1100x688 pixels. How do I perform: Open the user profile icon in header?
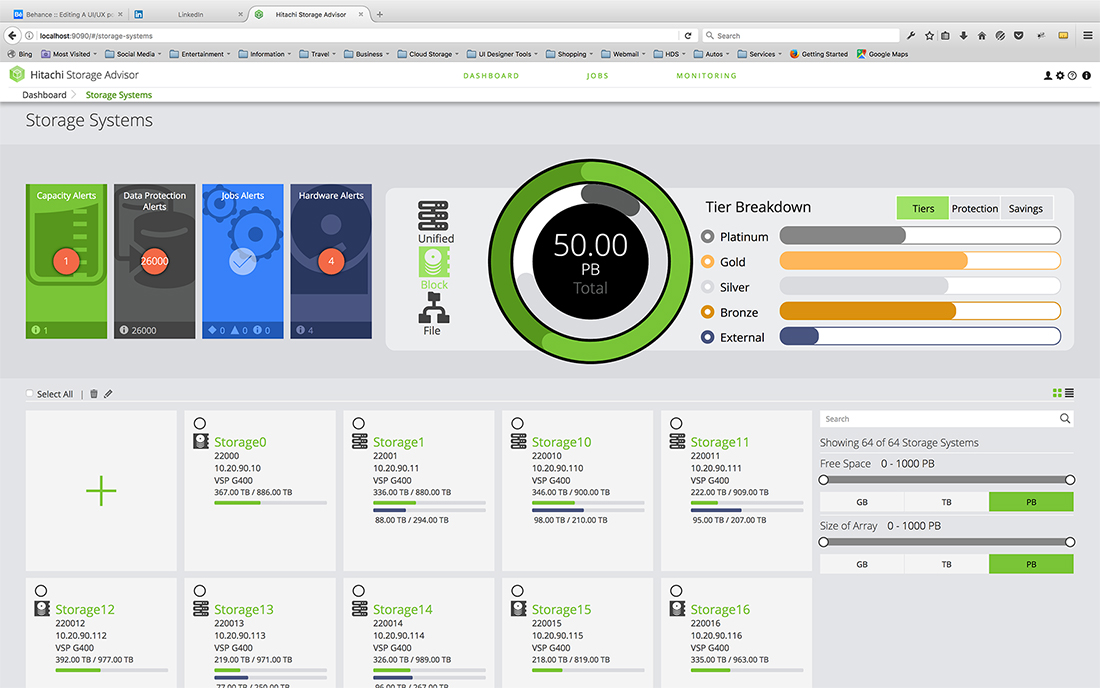coord(1048,76)
